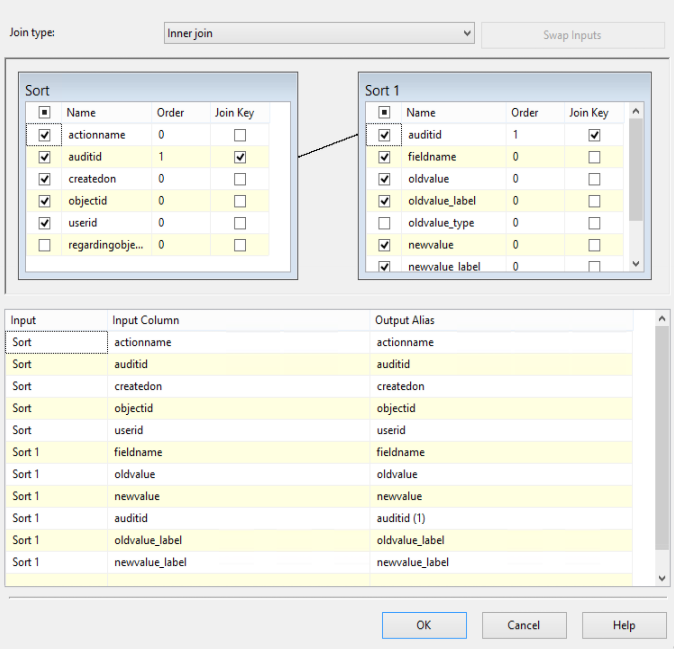Screen dimensions: 674x649
Task: Uncheck auditid column in Sort 1 input
Action: [x=384, y=135]
